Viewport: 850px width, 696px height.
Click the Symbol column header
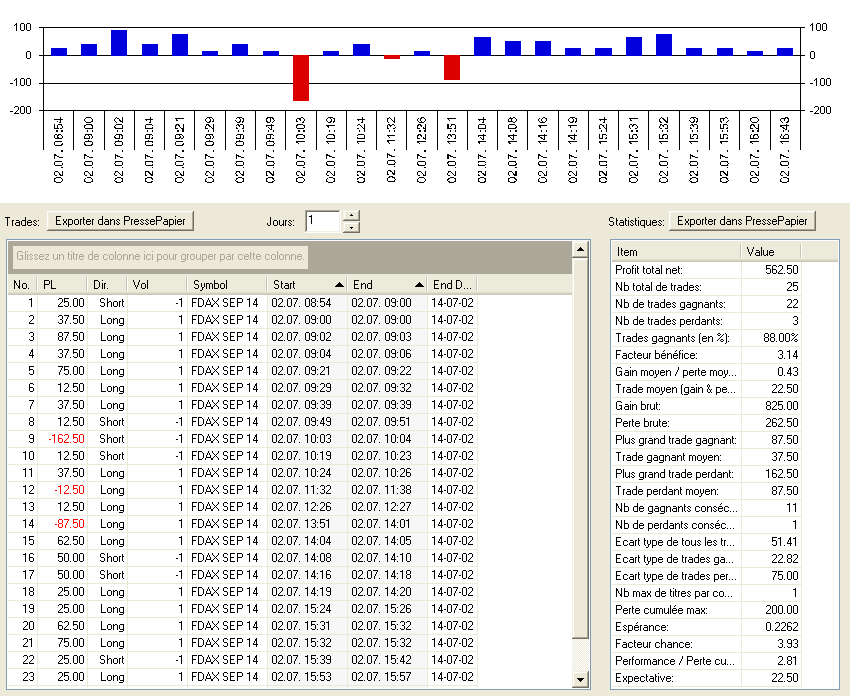226,285
